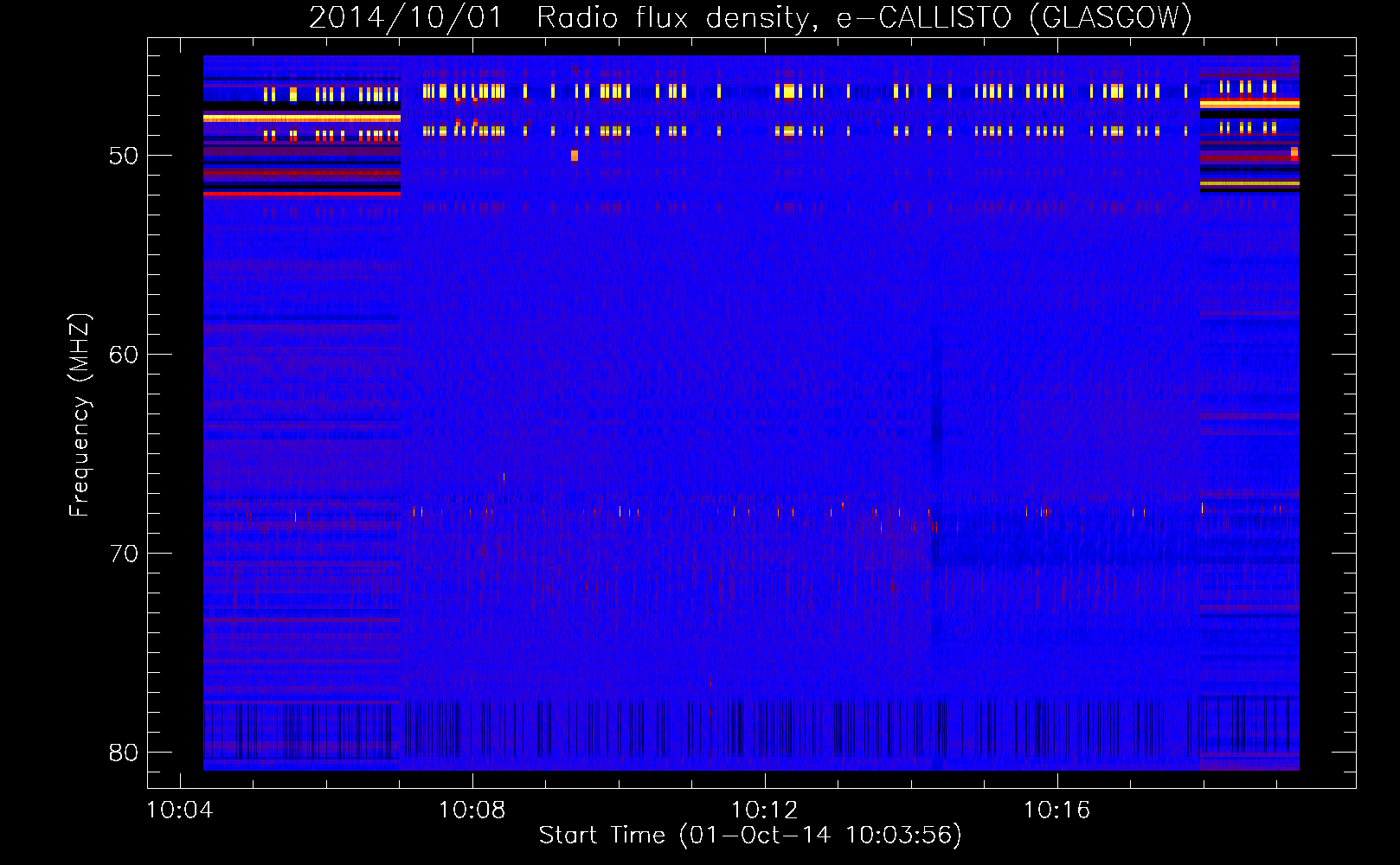The width and height of the screenshot is (1400, 865).
Task: Click the 70 MHz frequency tick label
Action: tap(123, 554)
